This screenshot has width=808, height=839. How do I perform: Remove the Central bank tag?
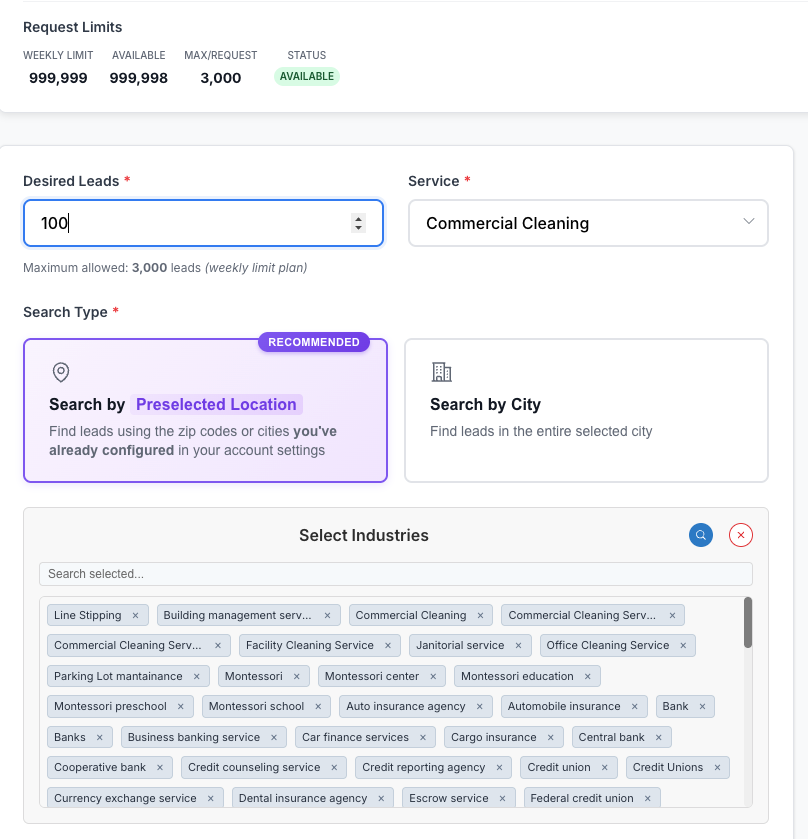(658, 737)
